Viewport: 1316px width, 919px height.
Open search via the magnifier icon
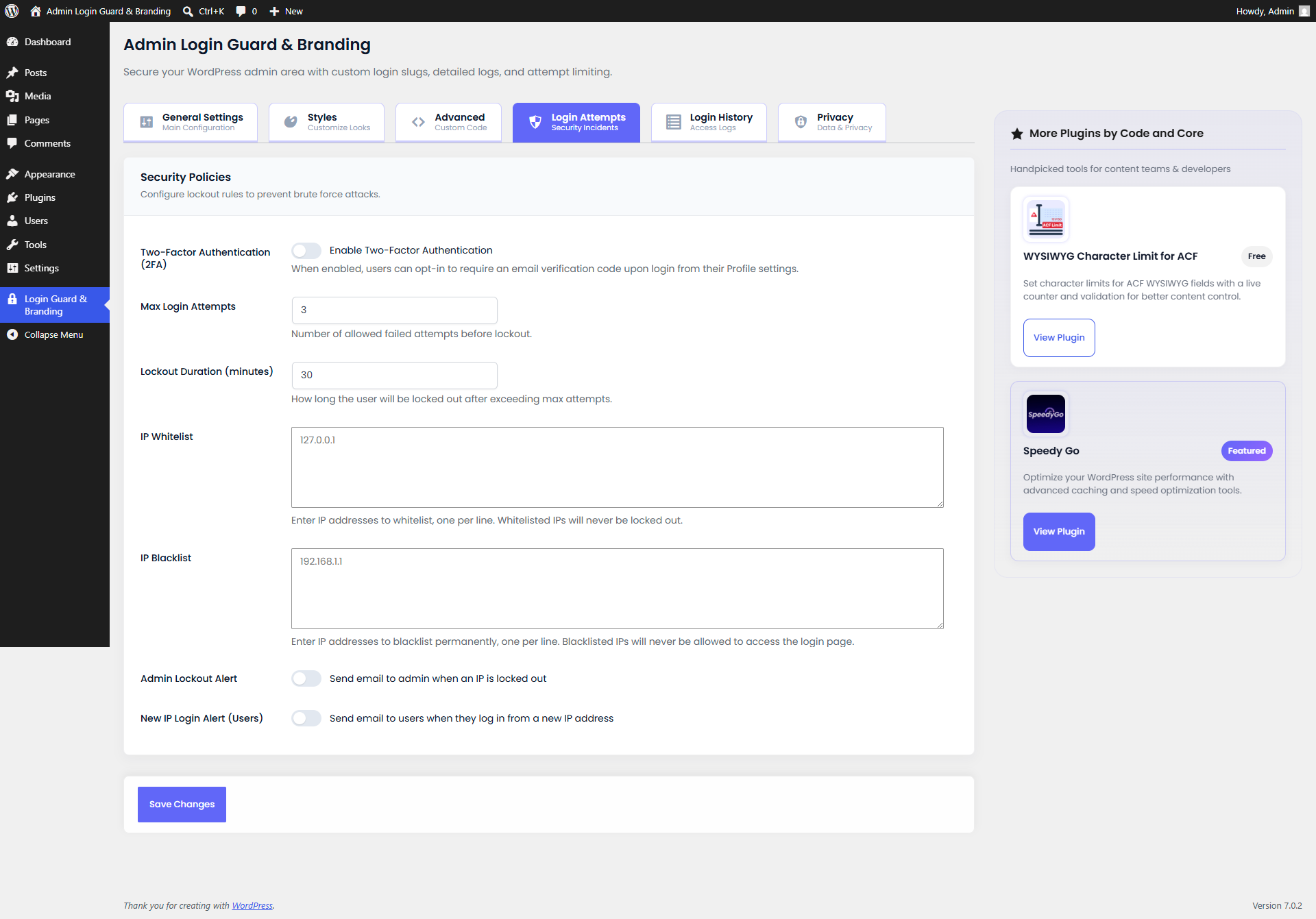(x=188, y=11)
